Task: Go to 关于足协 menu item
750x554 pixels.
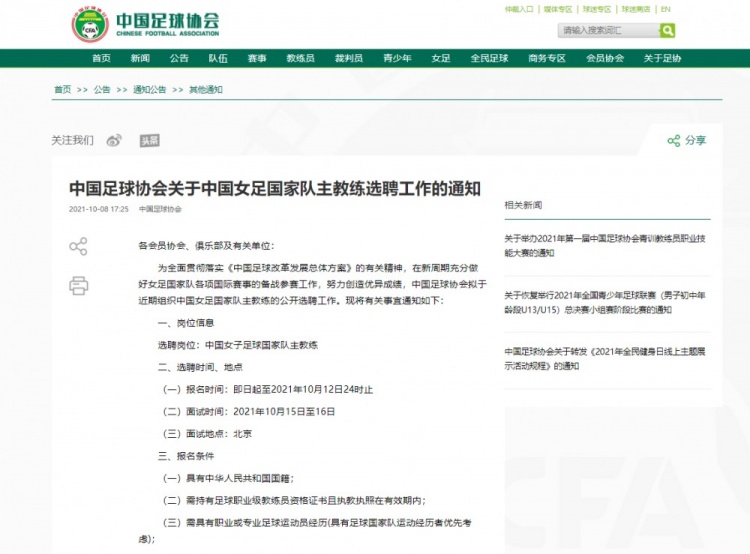Action: (x=662, y=59)
